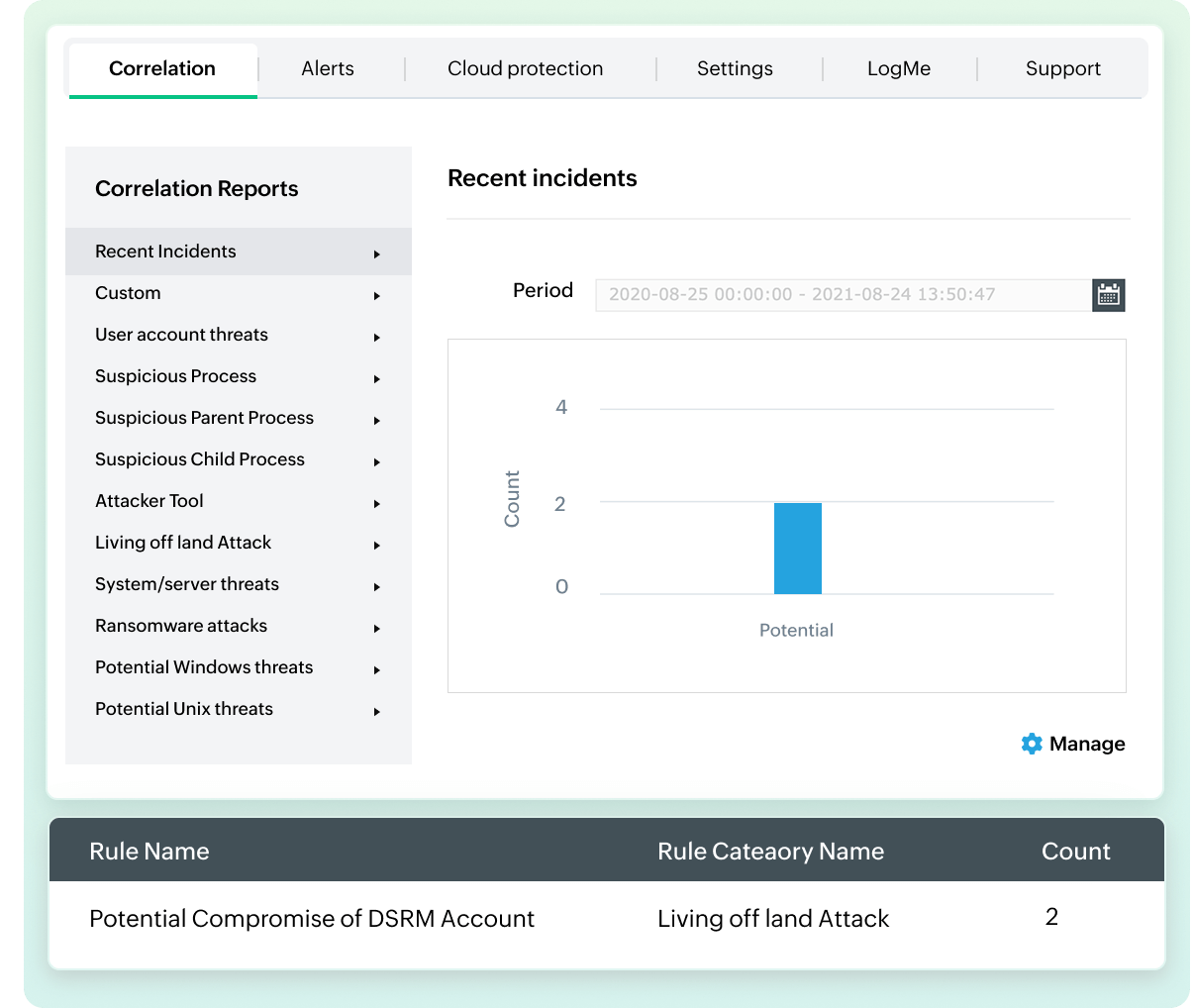This screenshot has width=1194, height=1008.
Task: Open the calendar date picker icon
Action: coord(1108,294)
